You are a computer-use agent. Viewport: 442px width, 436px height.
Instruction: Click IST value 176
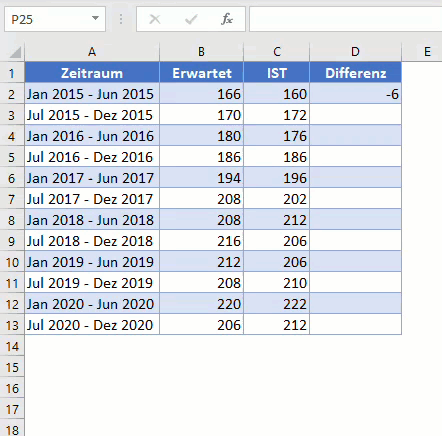point(277,136)
